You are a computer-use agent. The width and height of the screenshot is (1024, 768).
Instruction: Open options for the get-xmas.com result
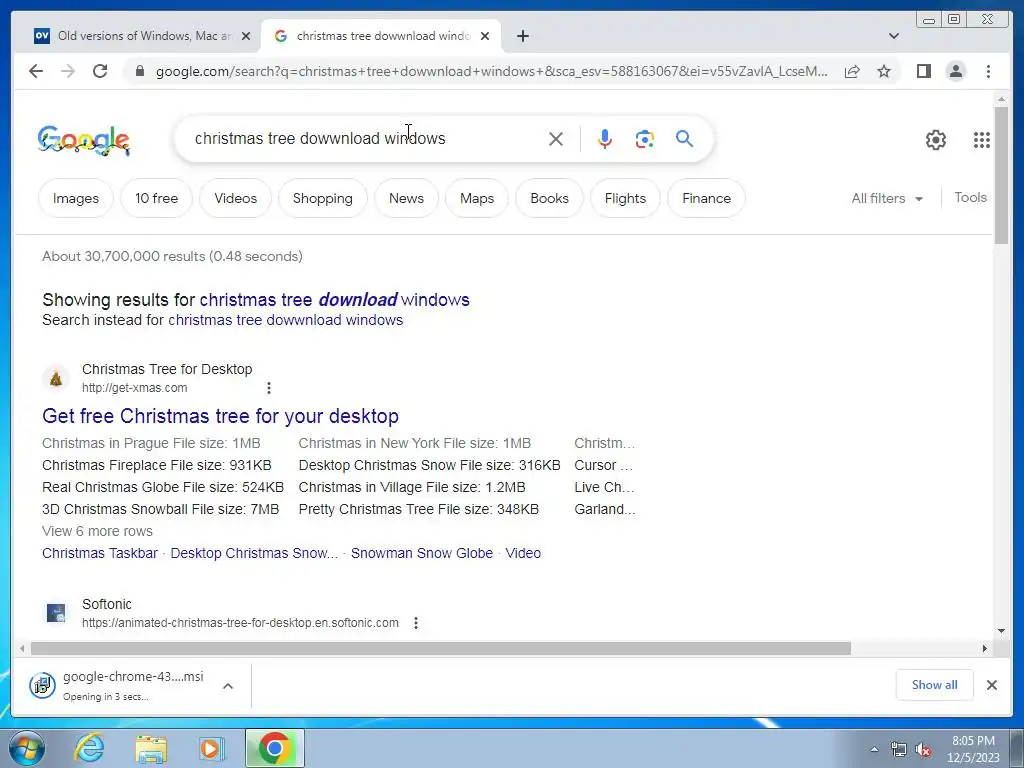pyautogui.click(x=268, y=388)
